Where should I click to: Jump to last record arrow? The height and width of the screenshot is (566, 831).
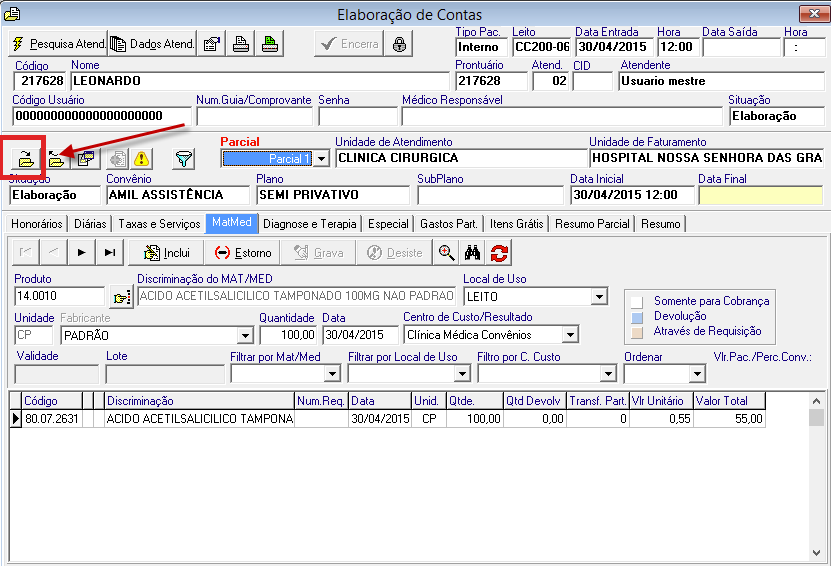[x=110, y=252]
